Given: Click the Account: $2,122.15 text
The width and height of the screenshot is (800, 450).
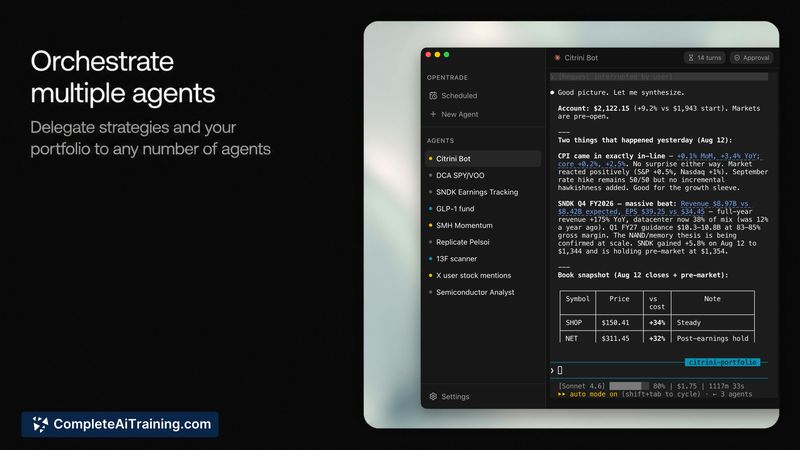Looking at the screenshot, I should point(593,108).
